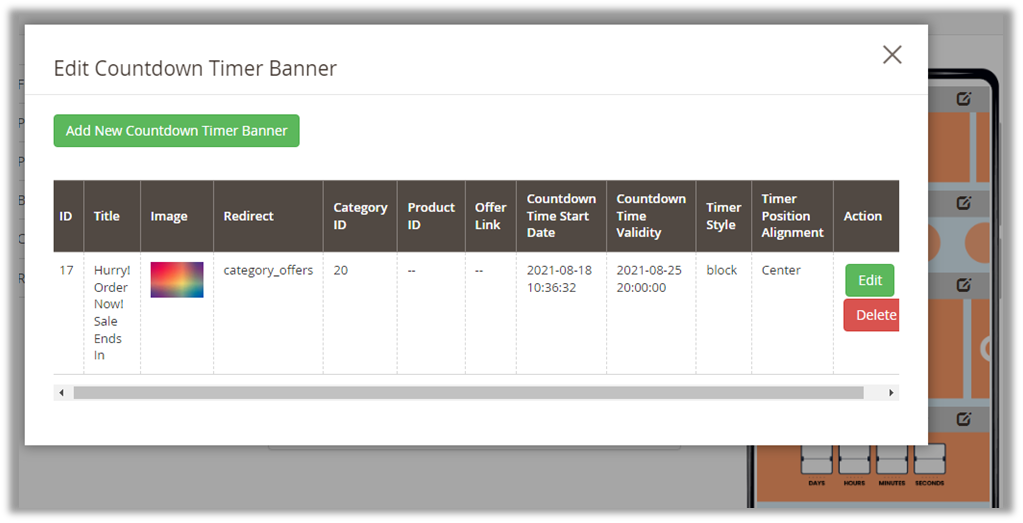Select the category_offers redirect cell
1023x523 pixels.
268,270
